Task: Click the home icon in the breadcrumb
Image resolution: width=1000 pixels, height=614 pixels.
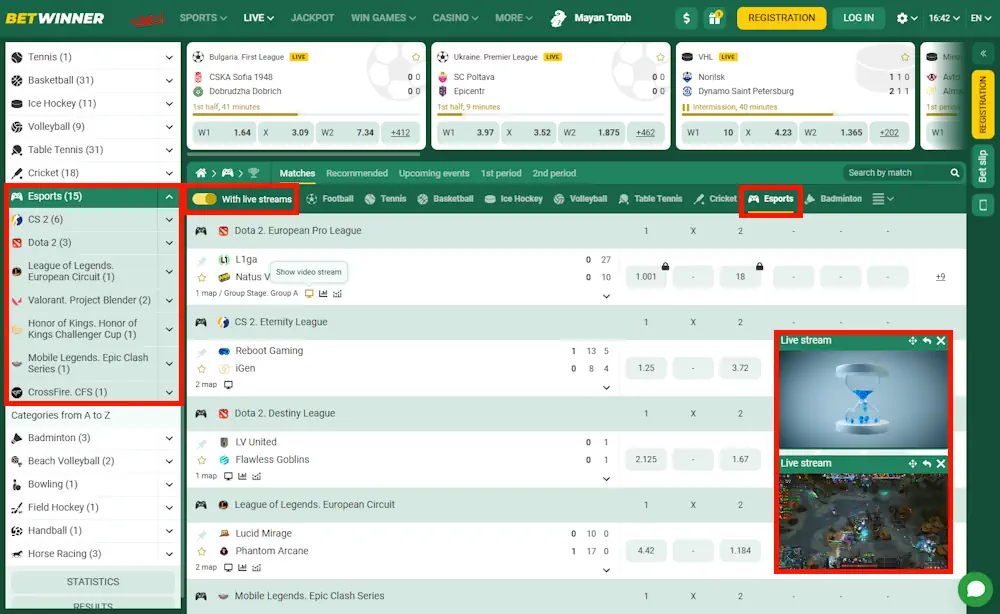Action: pyautogui.click(x=199, y=173)
